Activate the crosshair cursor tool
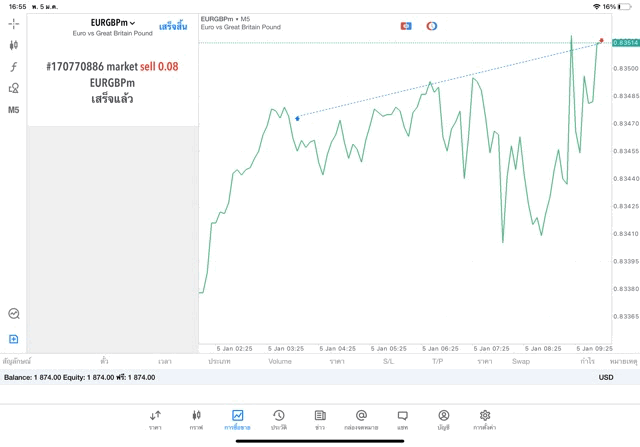 click(x=13, y=24)
